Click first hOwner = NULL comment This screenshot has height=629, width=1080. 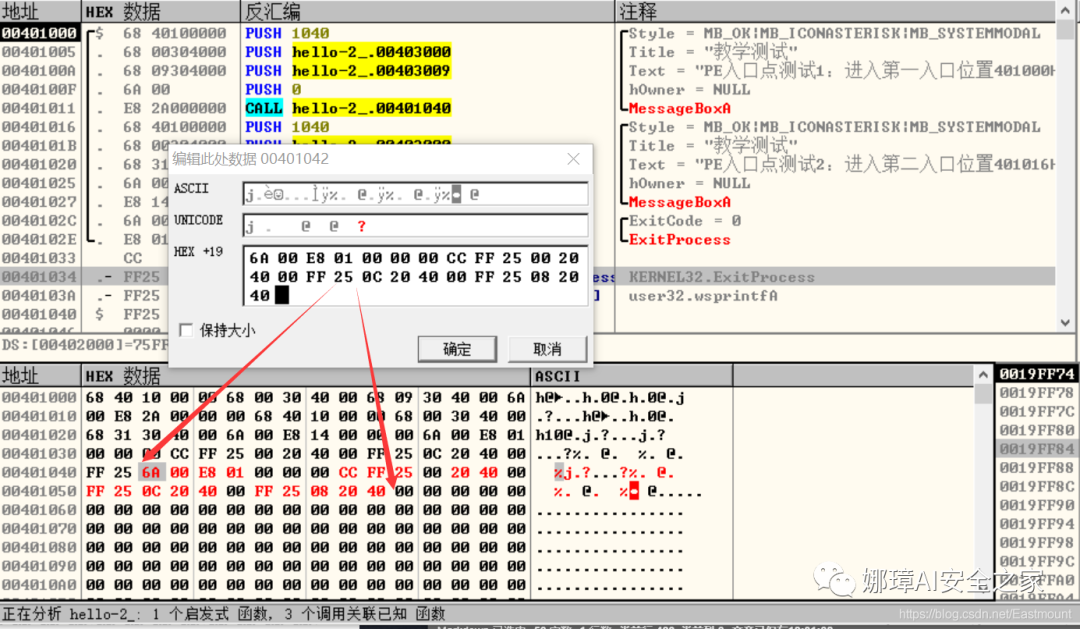689,90
